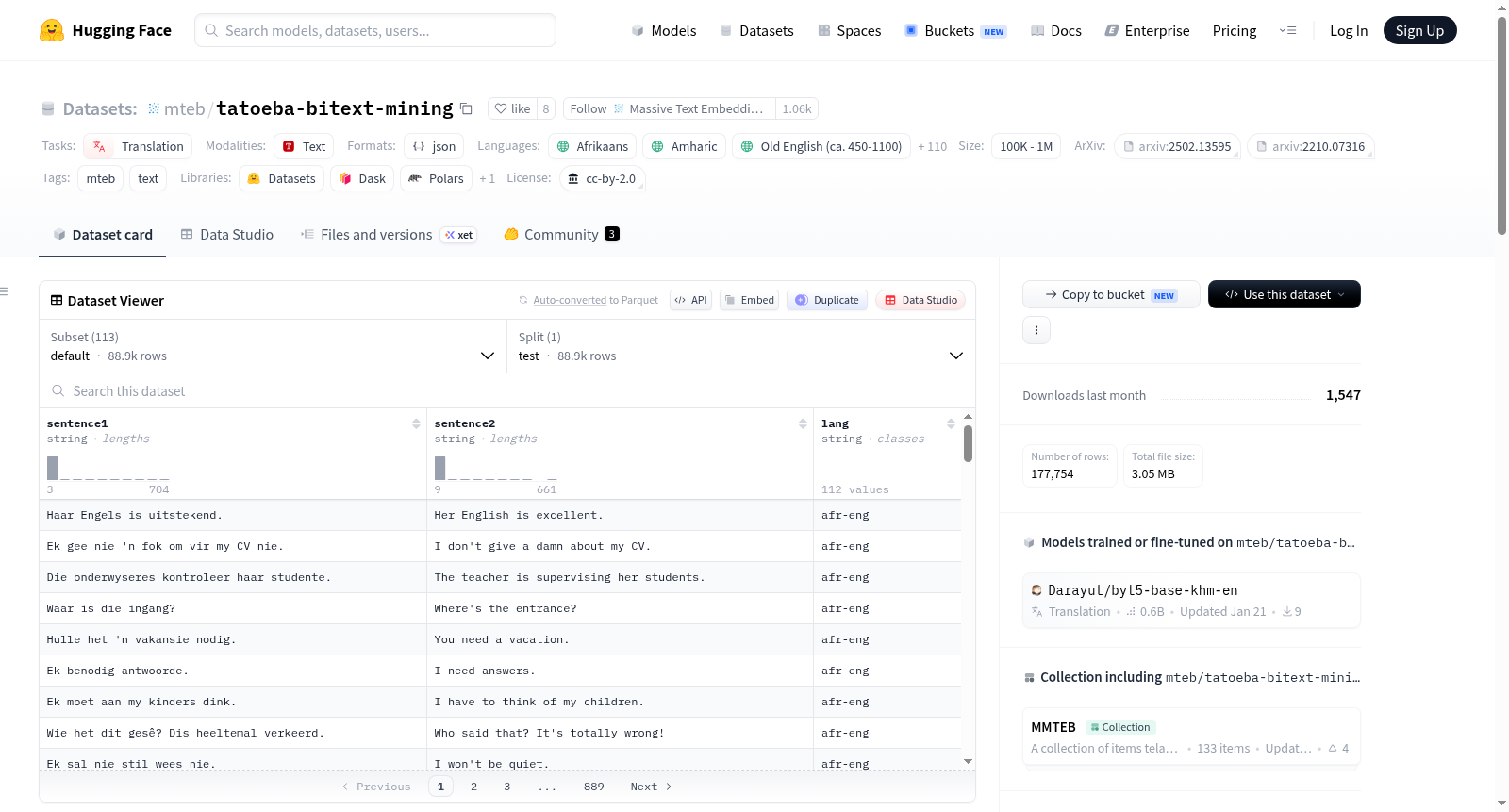The image size is (1509, 812).
Task: Open Docs in top navigation
Action: coord(1056,30)
